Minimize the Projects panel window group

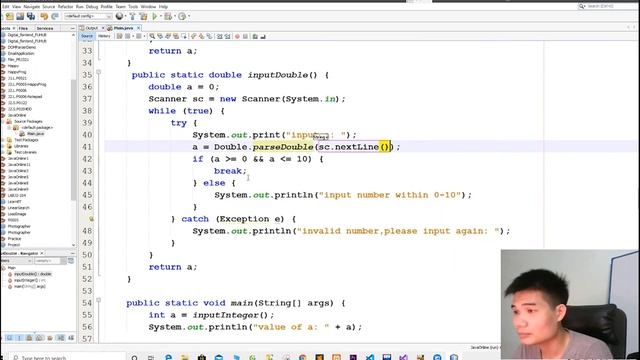[72, 28]
